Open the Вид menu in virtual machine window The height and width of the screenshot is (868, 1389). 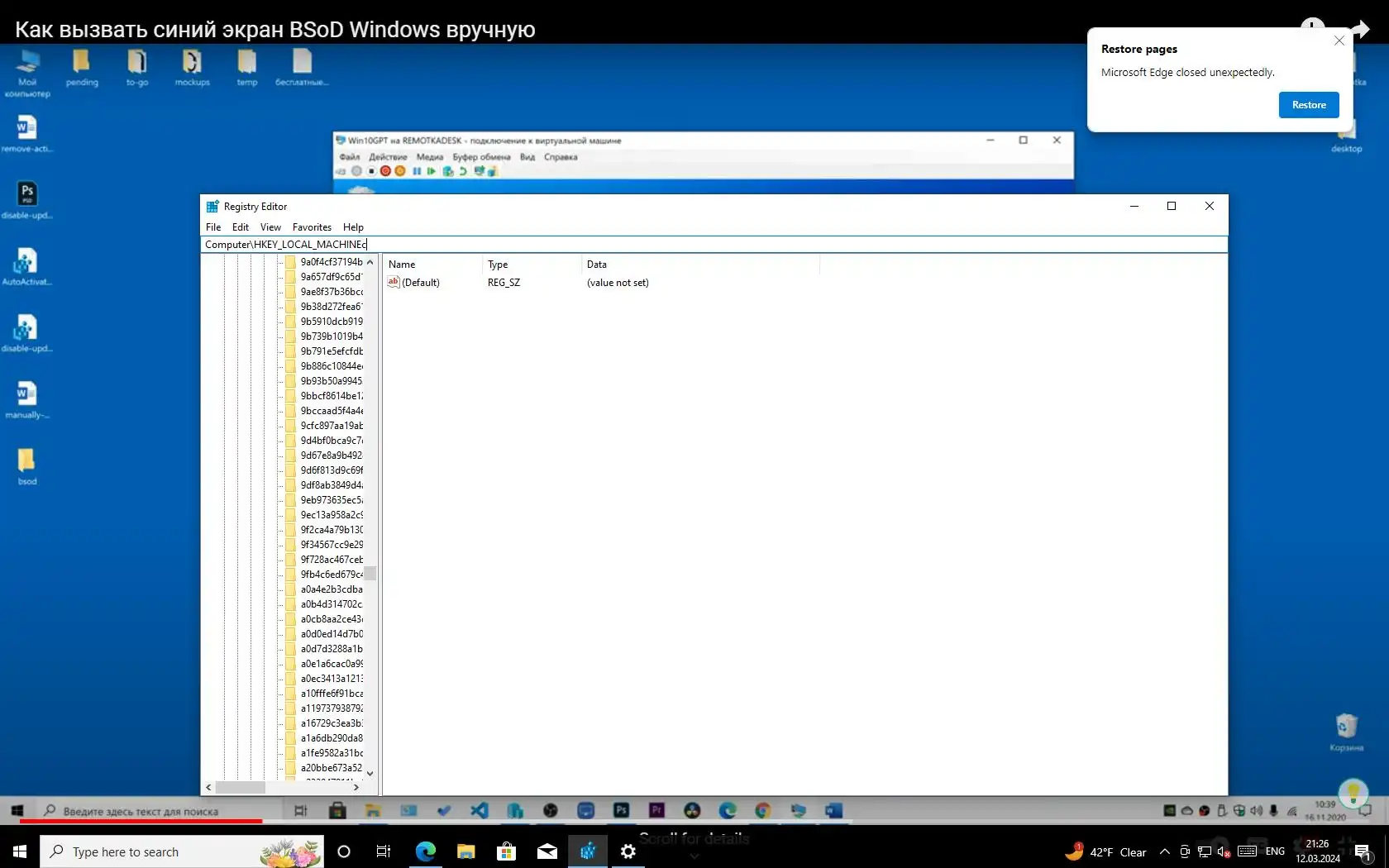pos(527,157)
